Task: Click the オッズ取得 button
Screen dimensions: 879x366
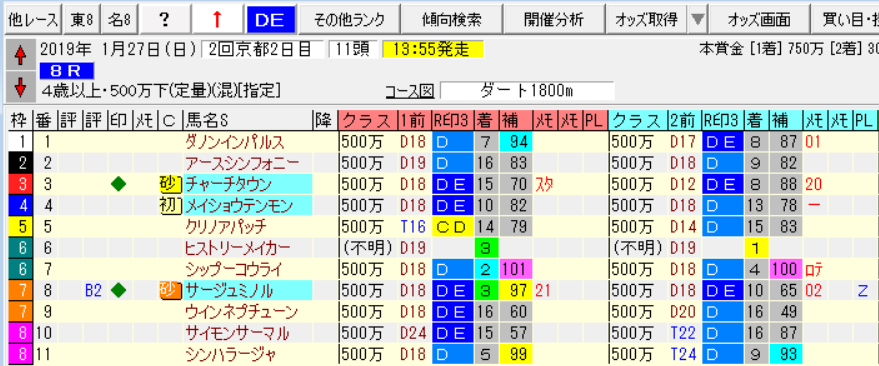Action: [646, 19]
